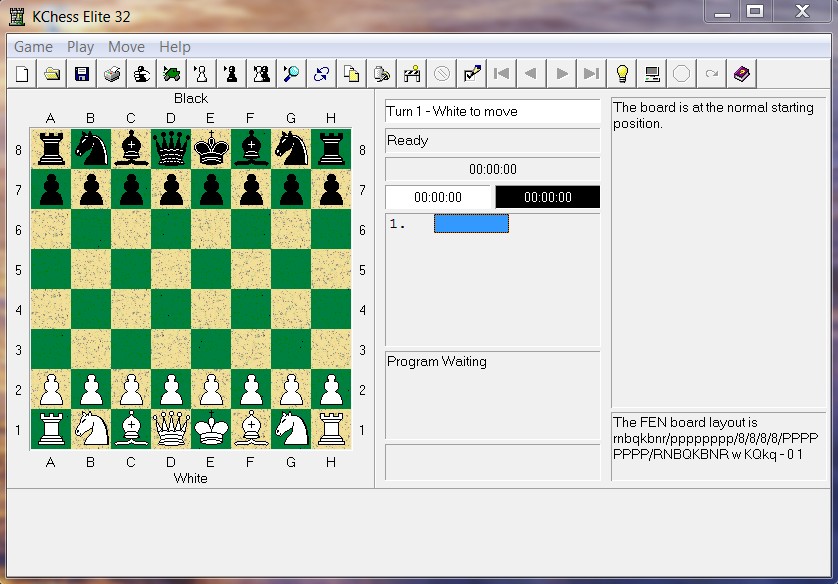The image size is (838, 584).
Task: Select the white queen on D1
Action: pyautogui.click(x=171, y=429)
